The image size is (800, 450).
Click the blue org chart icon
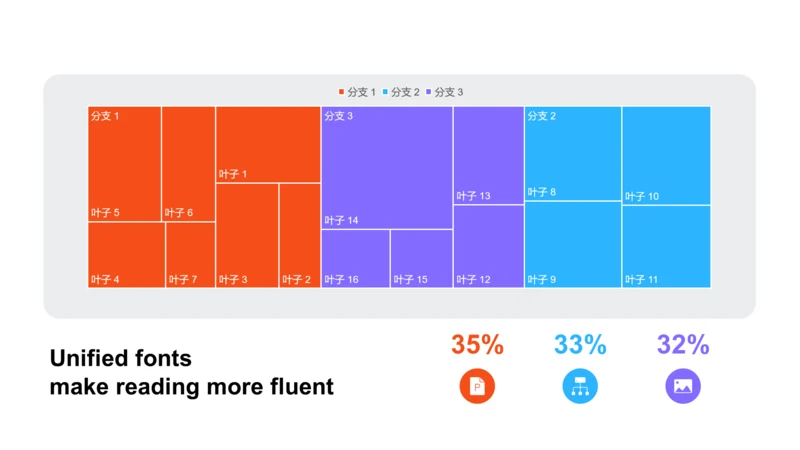580,386
